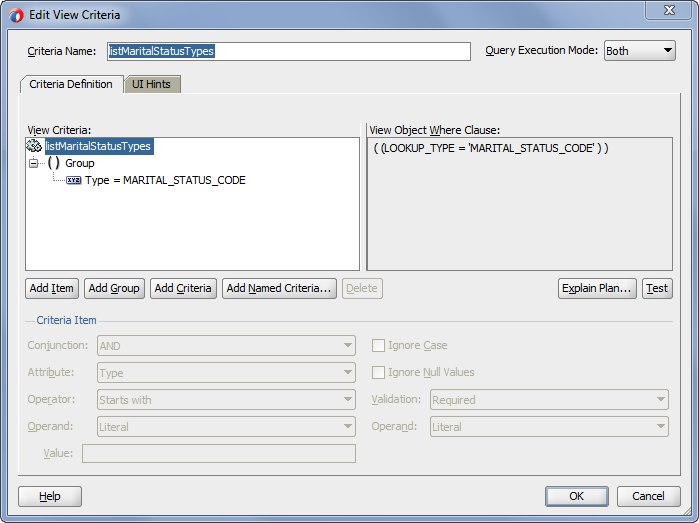Viewport: 699px width, 523px height.
Task: Toggle the Ignore Null Values checkbox
Action: pos(378,372)
